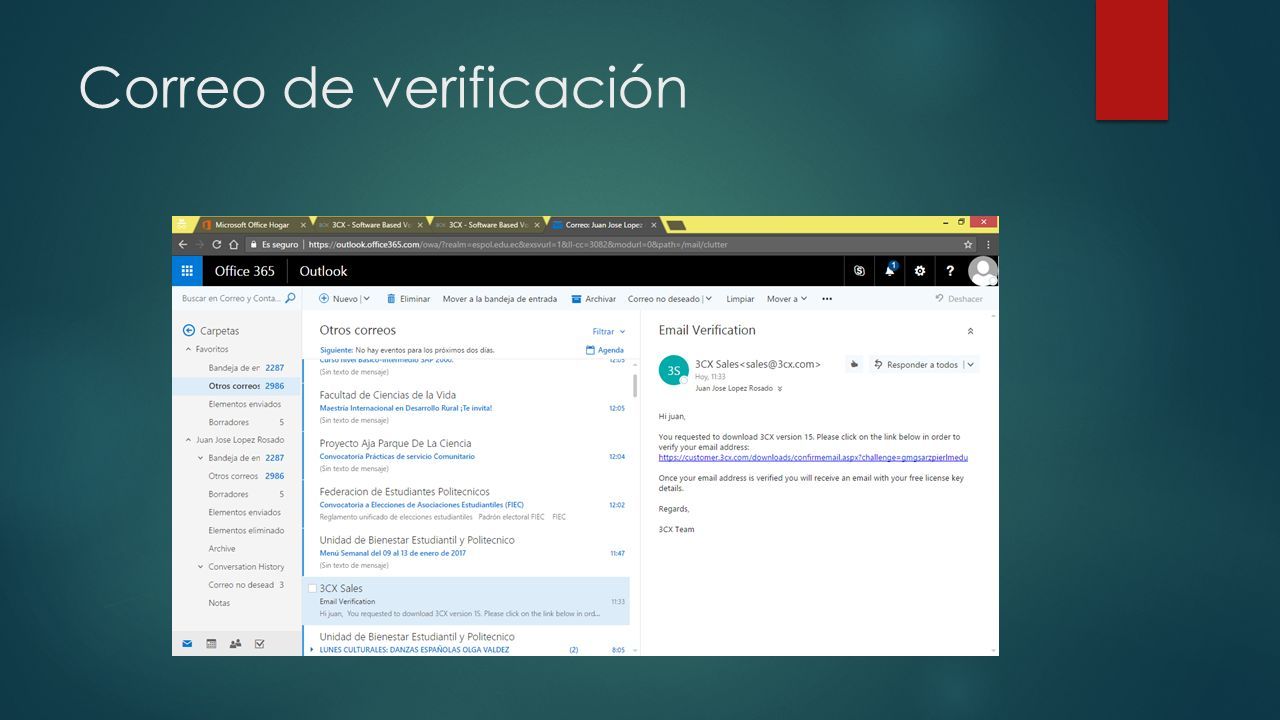Click the search magnifier icon

[x=291, y=298]
